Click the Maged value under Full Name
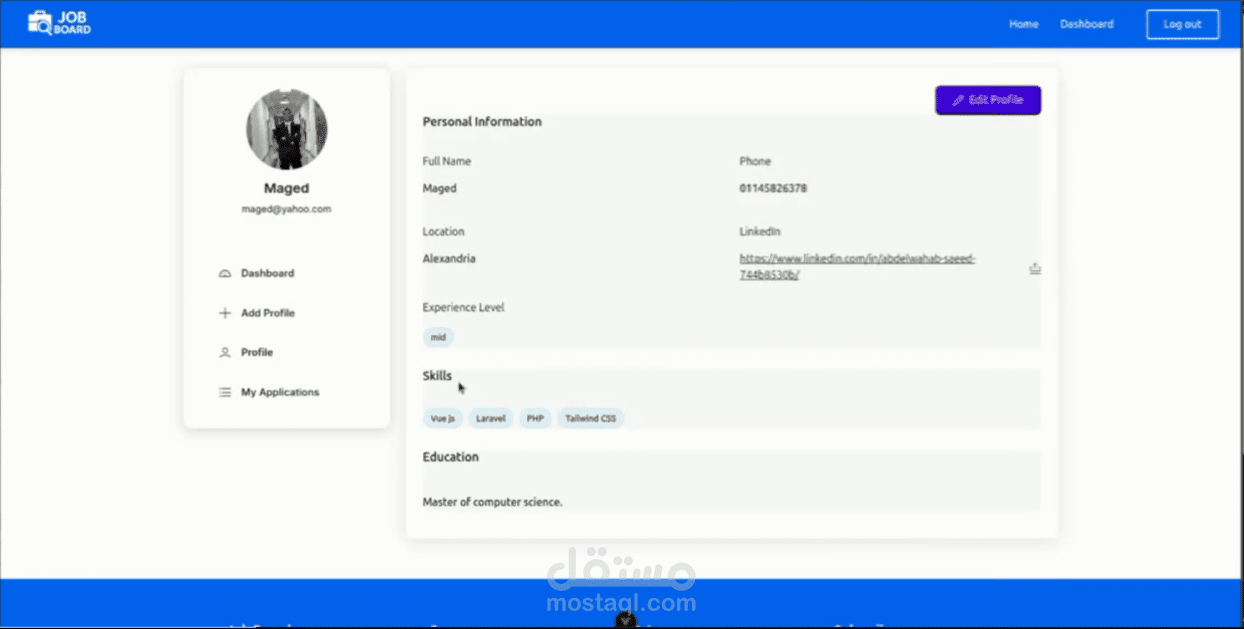The width and height of the screenshot is (1244, 629). [x=439, y=188]
